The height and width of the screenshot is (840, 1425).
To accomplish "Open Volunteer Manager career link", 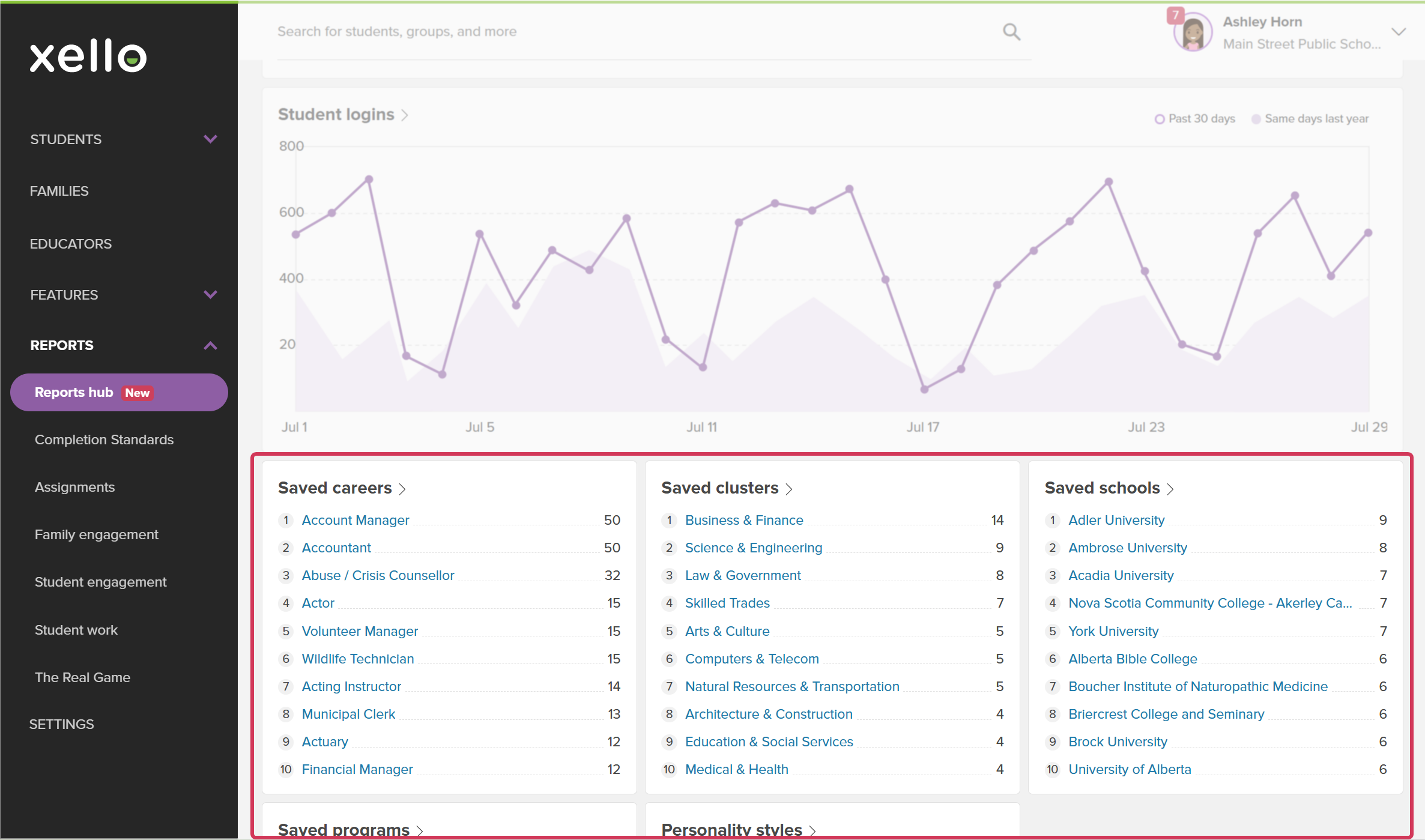I will [360, 631].
